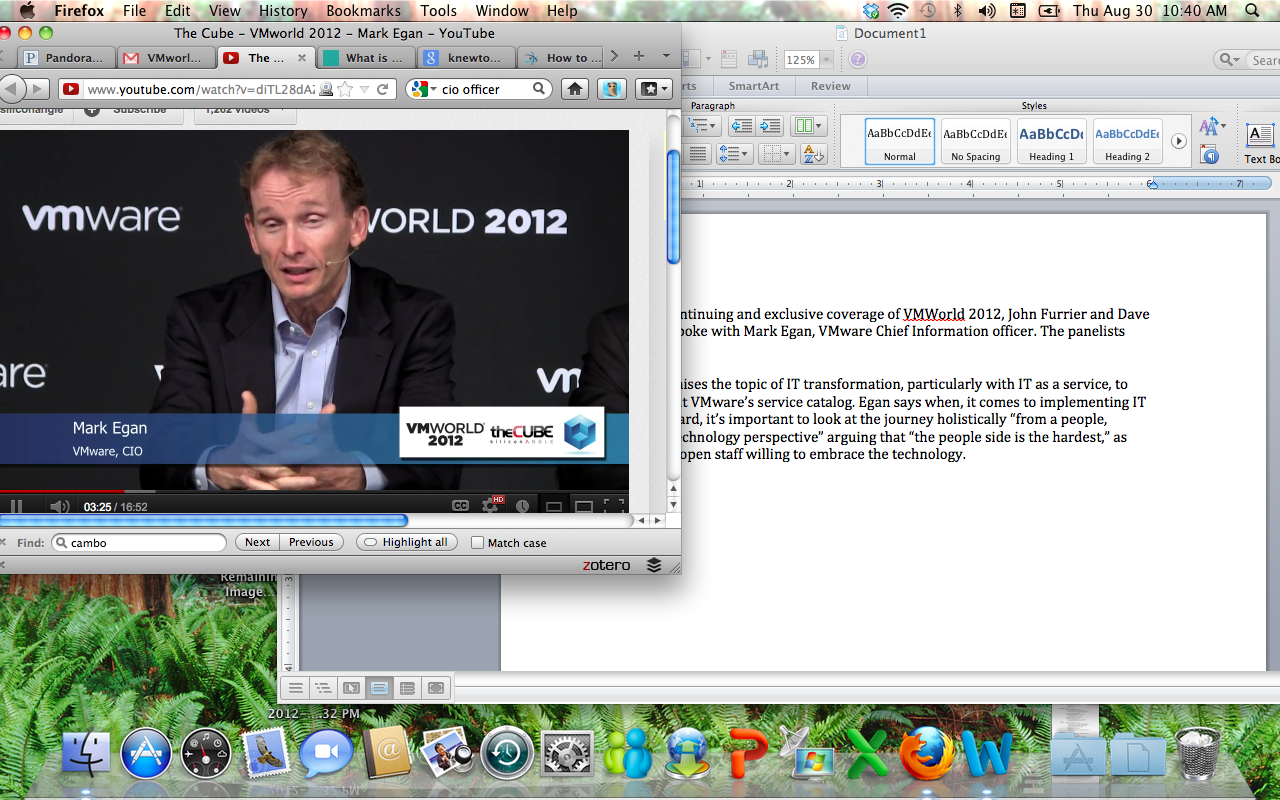Open the Change Styles dropdown

pyautogui.click(x=1212, y=126)
